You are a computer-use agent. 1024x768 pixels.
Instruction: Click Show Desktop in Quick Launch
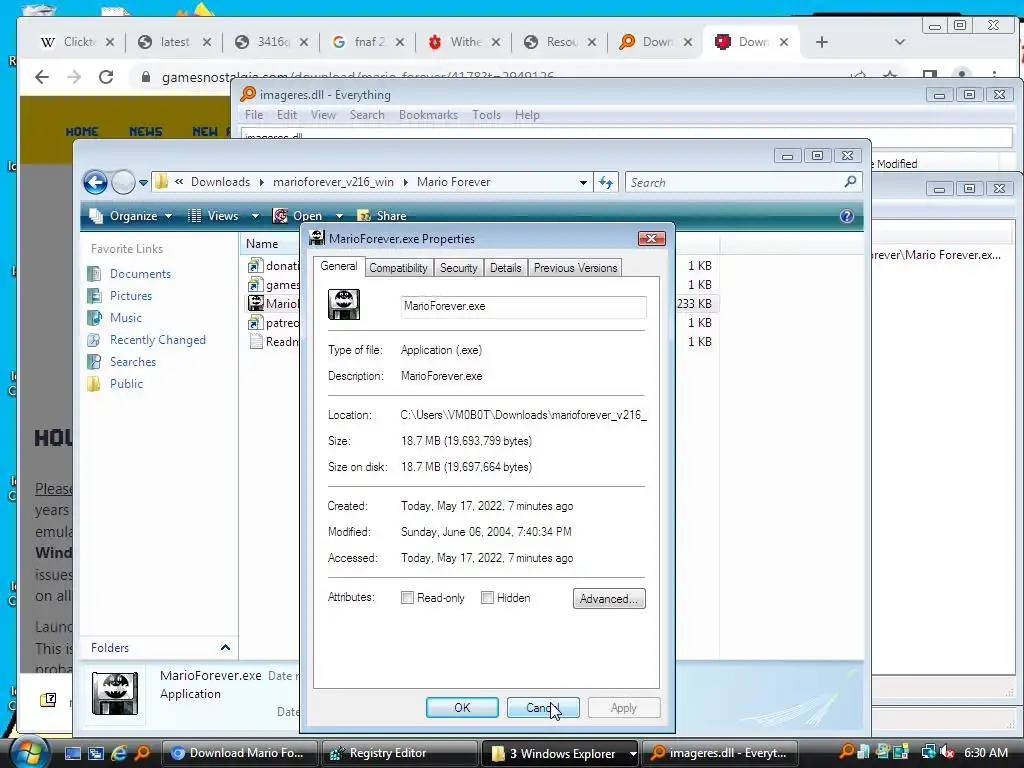point(72,753)
